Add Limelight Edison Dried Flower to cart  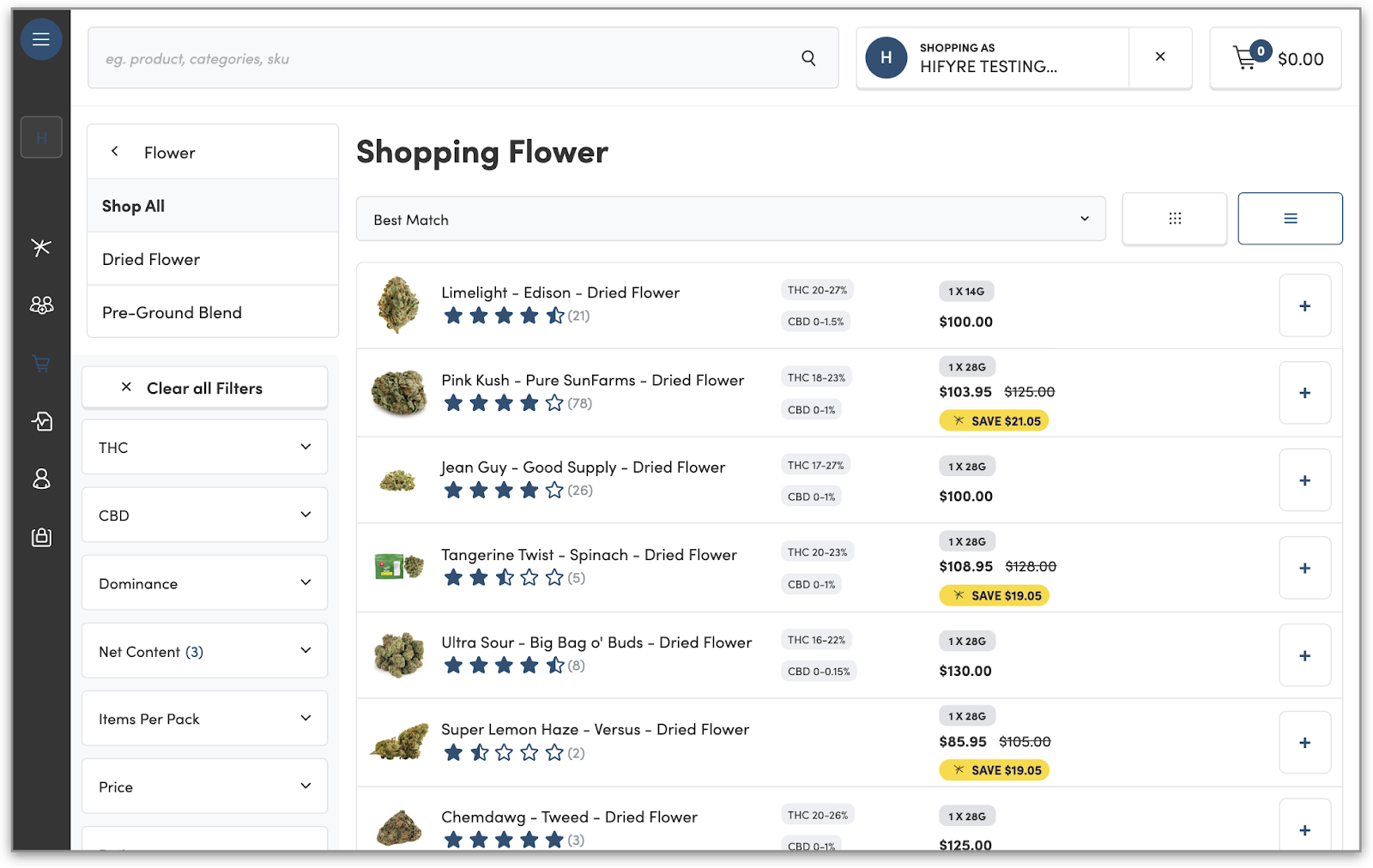coord(1304,306)
